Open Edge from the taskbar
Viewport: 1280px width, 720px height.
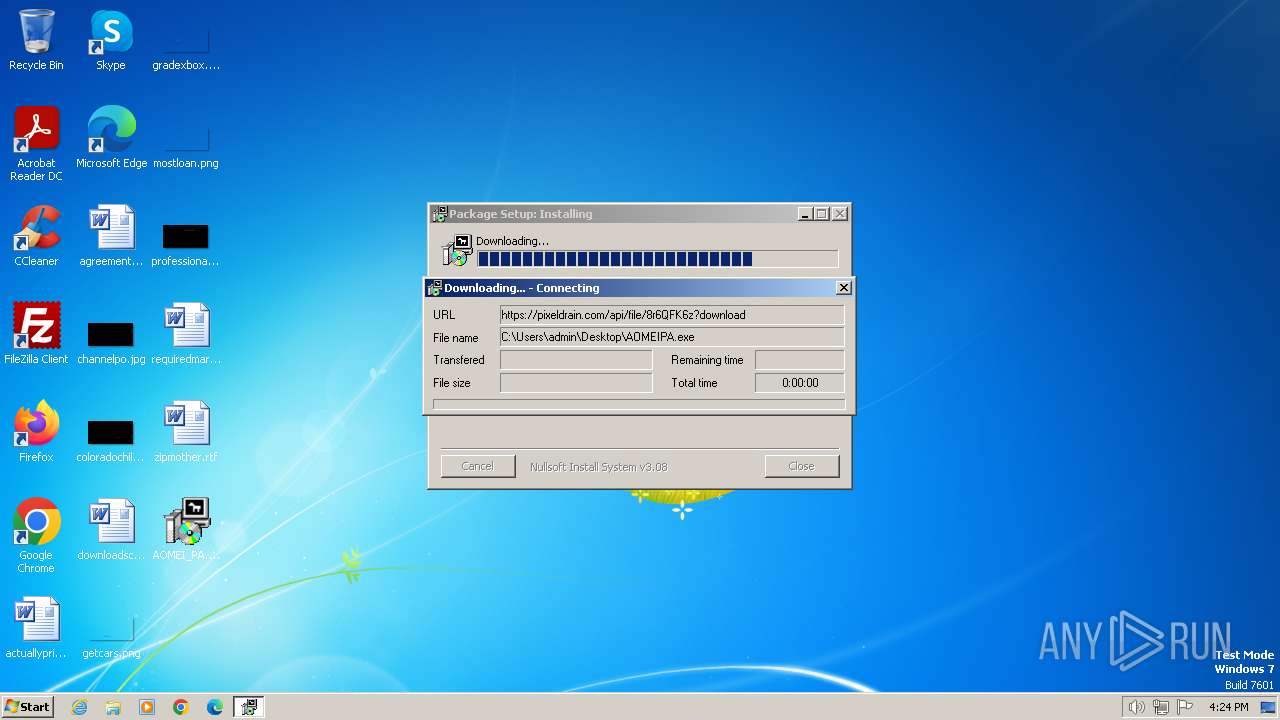point(215,707)
